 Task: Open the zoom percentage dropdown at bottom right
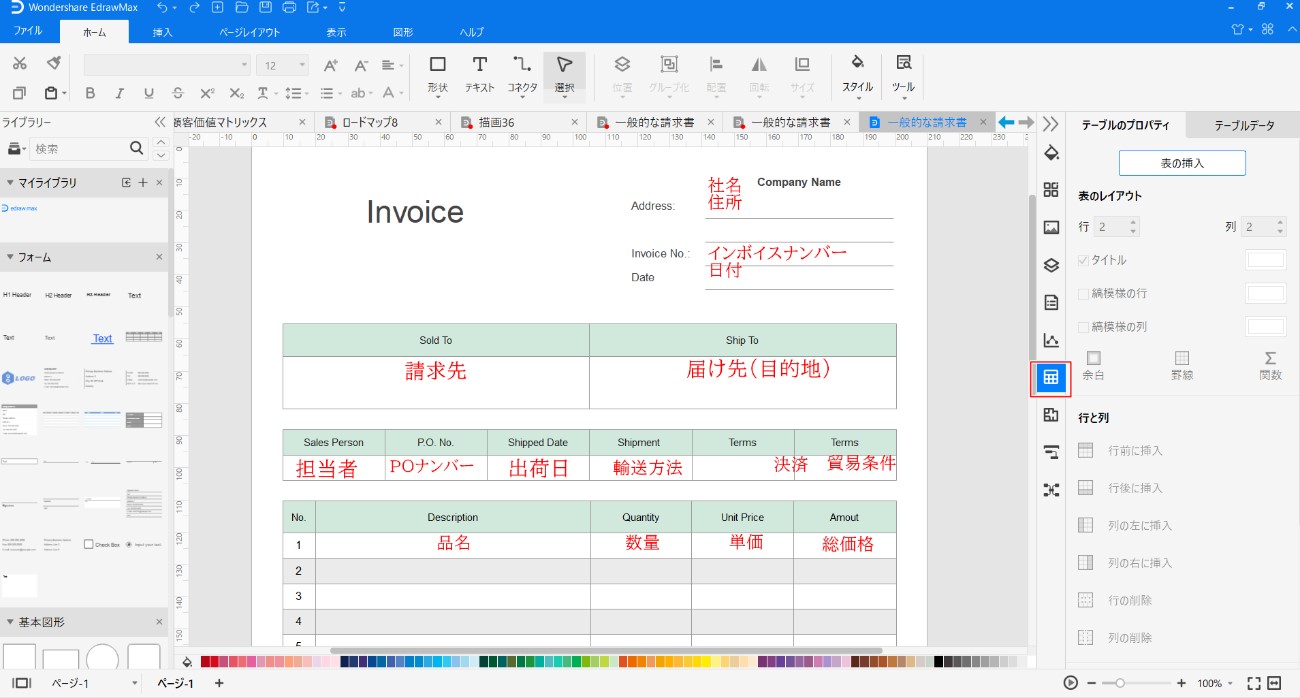click(x=1212, y=681)
